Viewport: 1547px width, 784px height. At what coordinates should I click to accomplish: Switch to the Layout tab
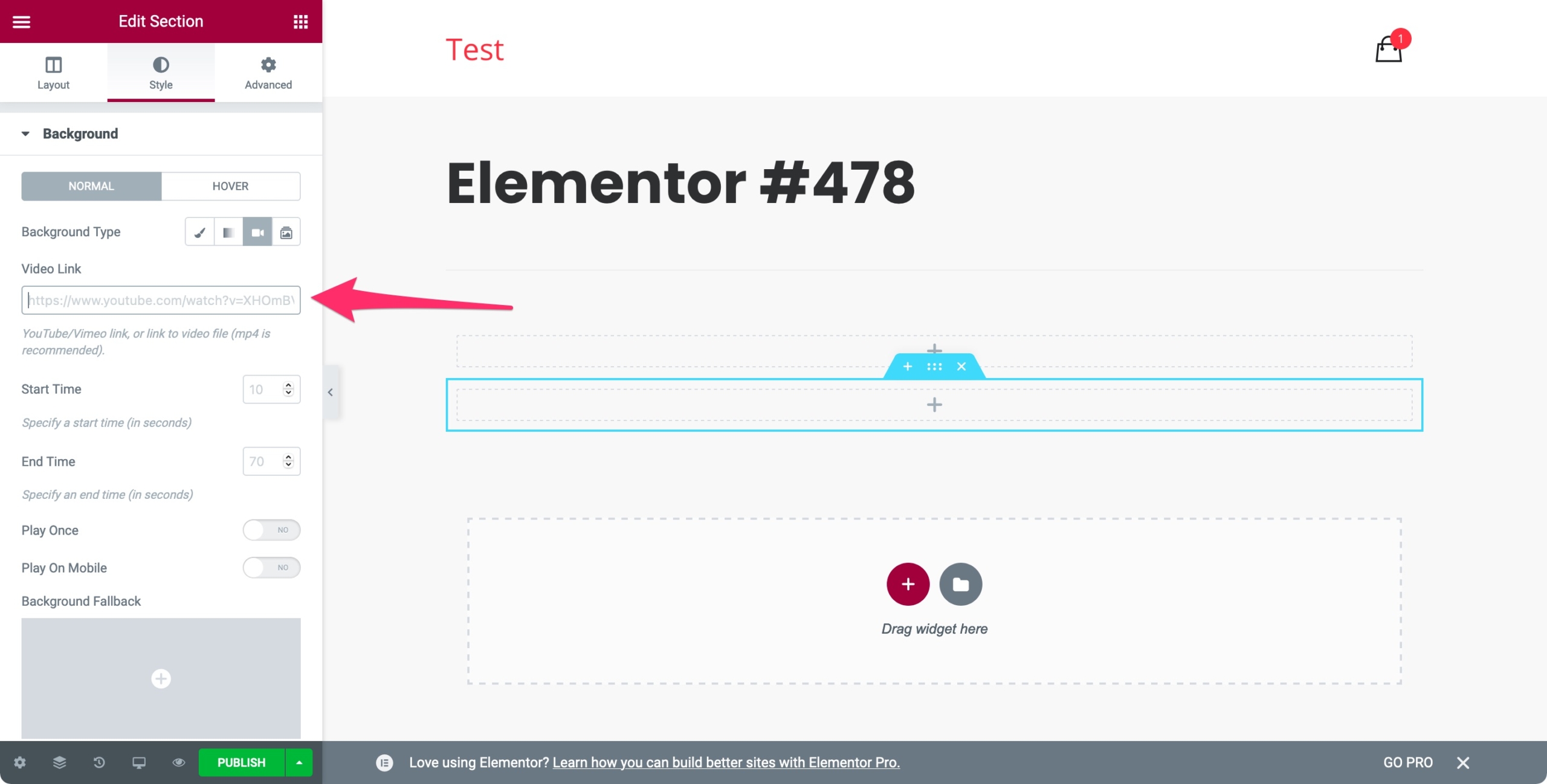(x=53, y=72)
